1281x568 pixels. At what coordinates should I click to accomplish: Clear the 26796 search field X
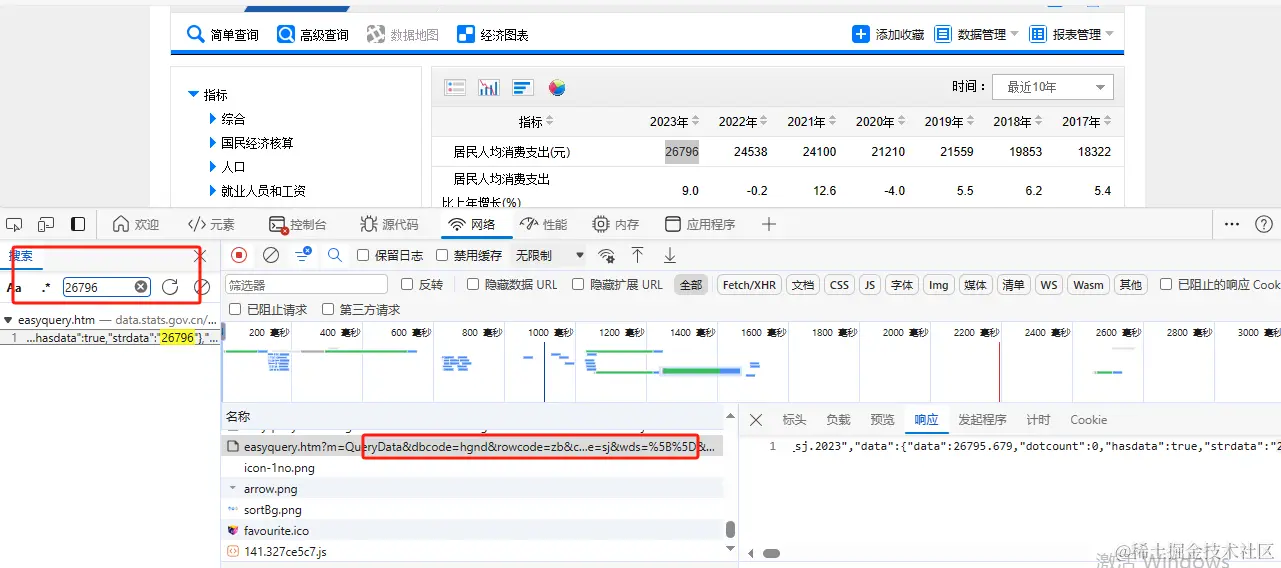coord(141,287)
